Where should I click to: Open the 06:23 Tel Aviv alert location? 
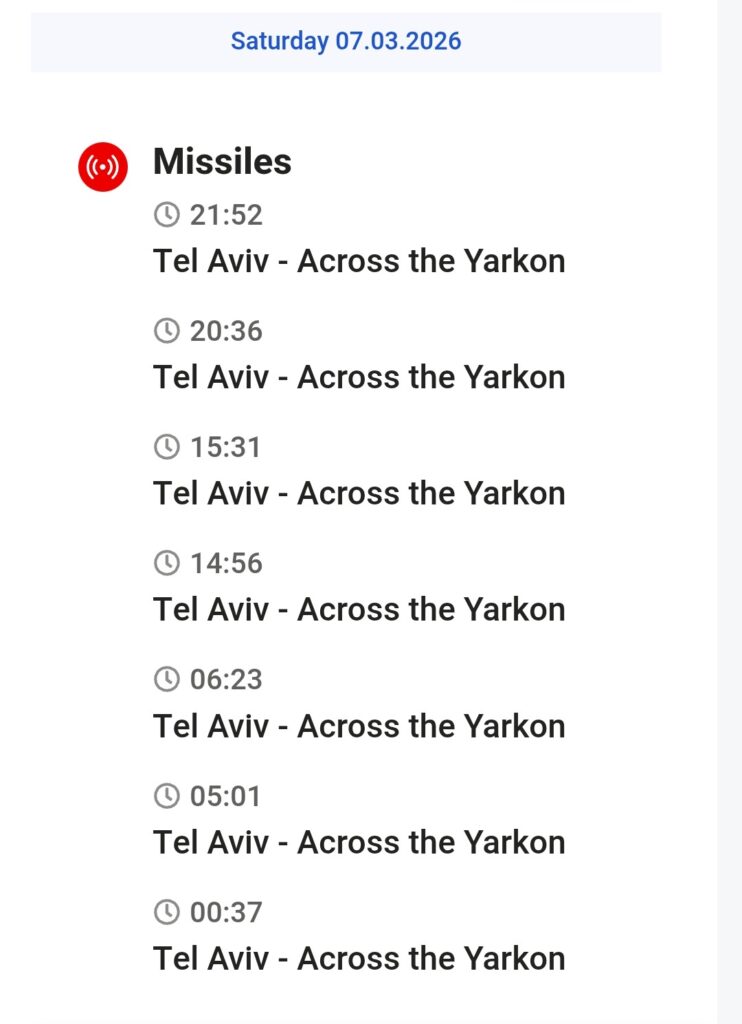(359, 725)
